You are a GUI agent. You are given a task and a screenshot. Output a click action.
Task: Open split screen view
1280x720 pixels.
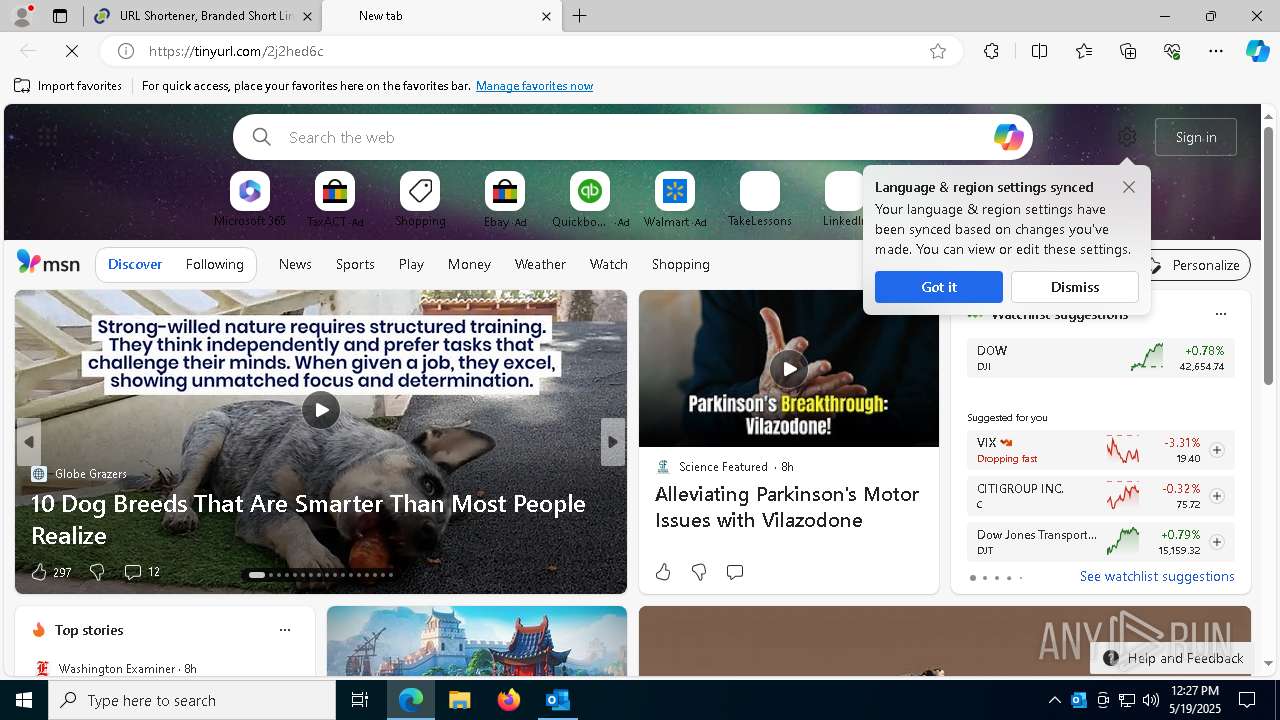[x=1039, y=51]
